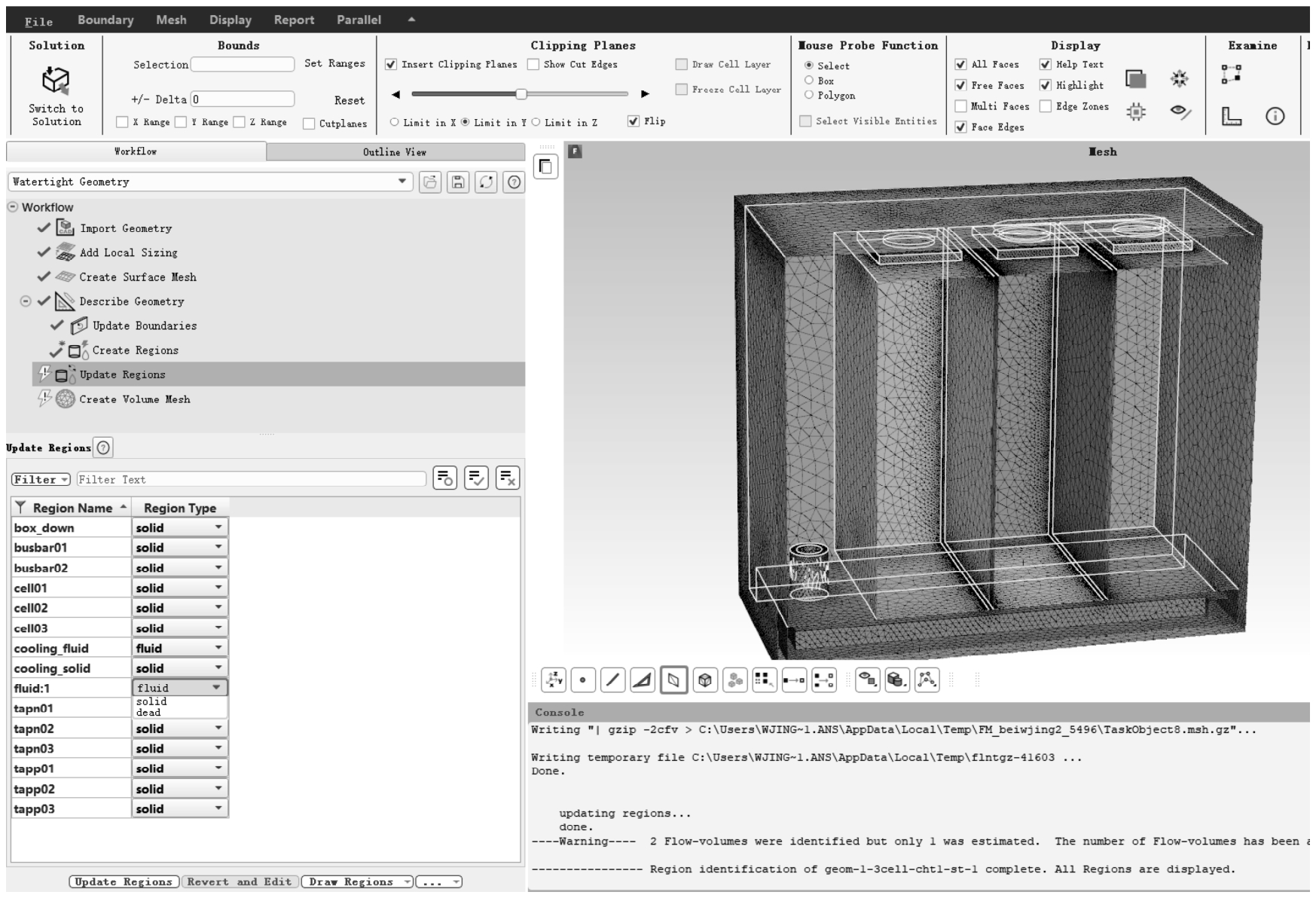Click the copy window icon beside graphics
The height and width of the screenshot is (898, 1316).
coord(545,166)
